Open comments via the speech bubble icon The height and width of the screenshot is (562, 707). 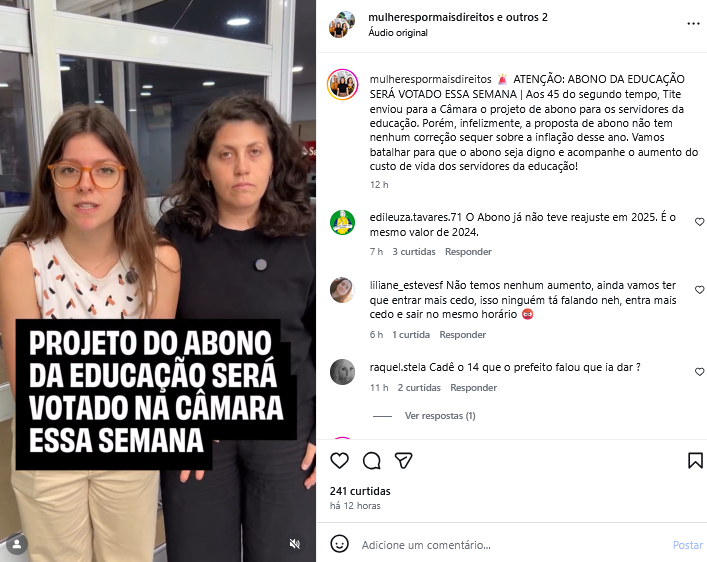point(372,461)
